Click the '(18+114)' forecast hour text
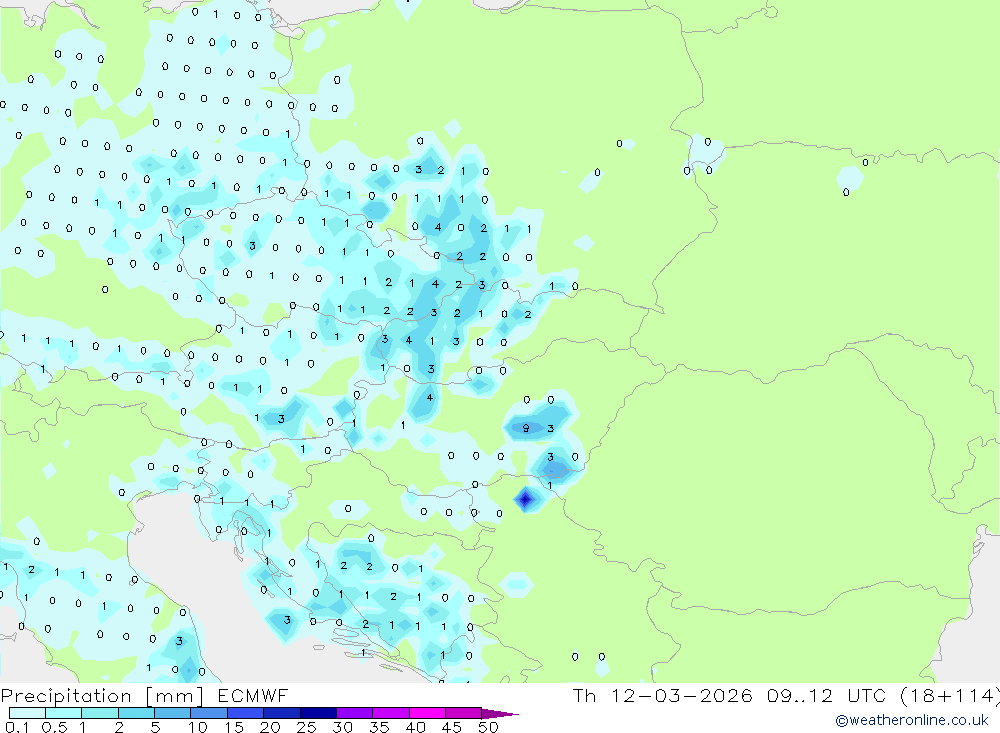 [x=950, y=695]
